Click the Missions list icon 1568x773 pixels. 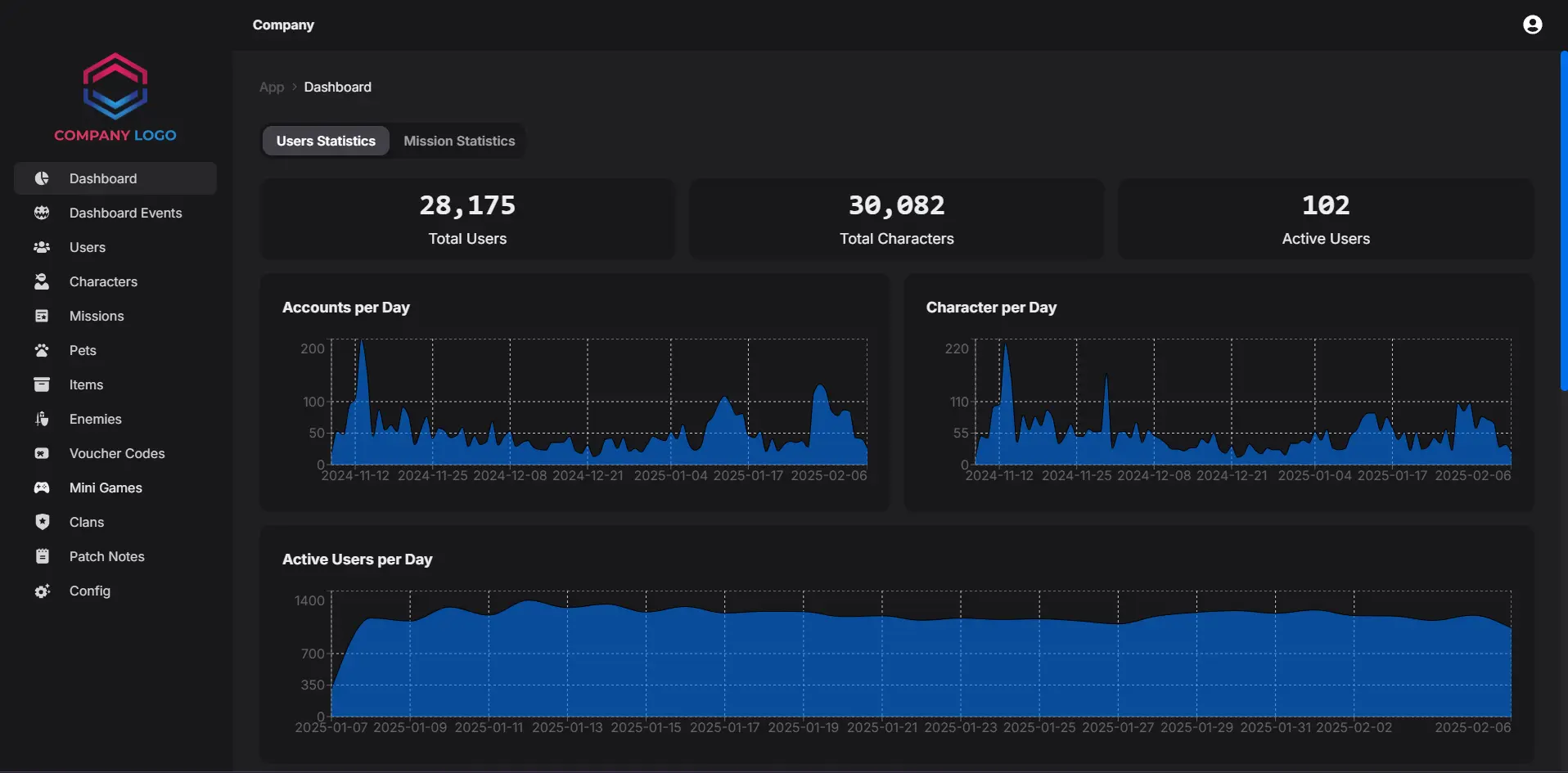coord(42,316)
